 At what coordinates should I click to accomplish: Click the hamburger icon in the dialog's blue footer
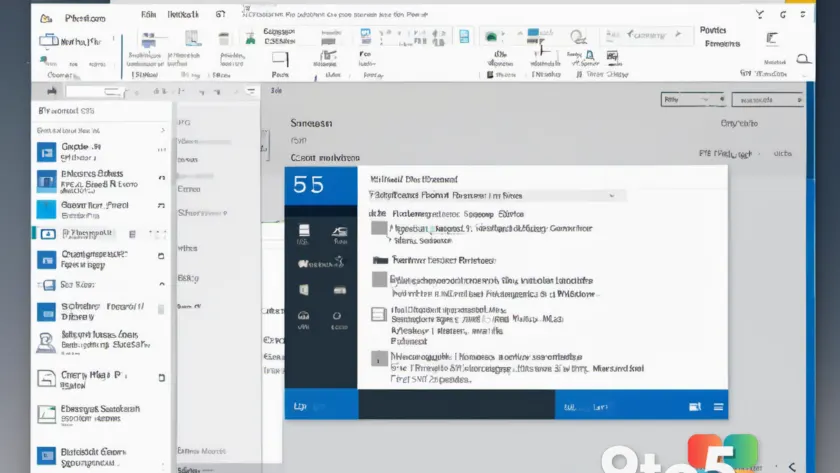point(718,407)
